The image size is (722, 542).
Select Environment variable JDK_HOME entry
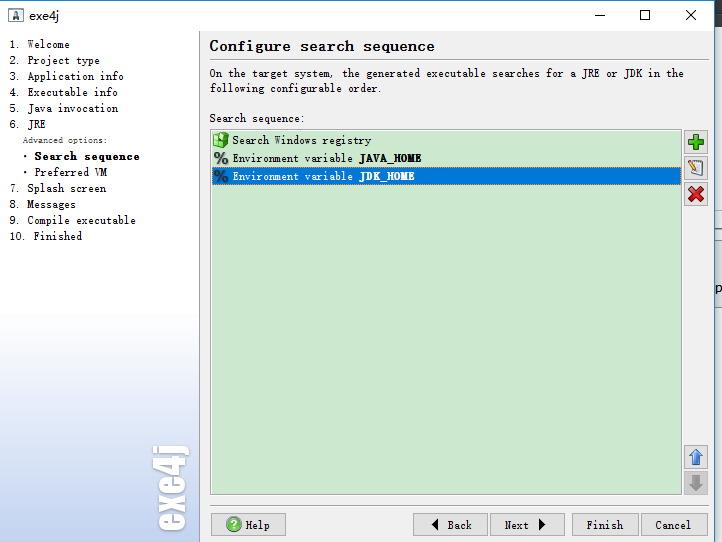pyautogui.click(x=446, y=176)
